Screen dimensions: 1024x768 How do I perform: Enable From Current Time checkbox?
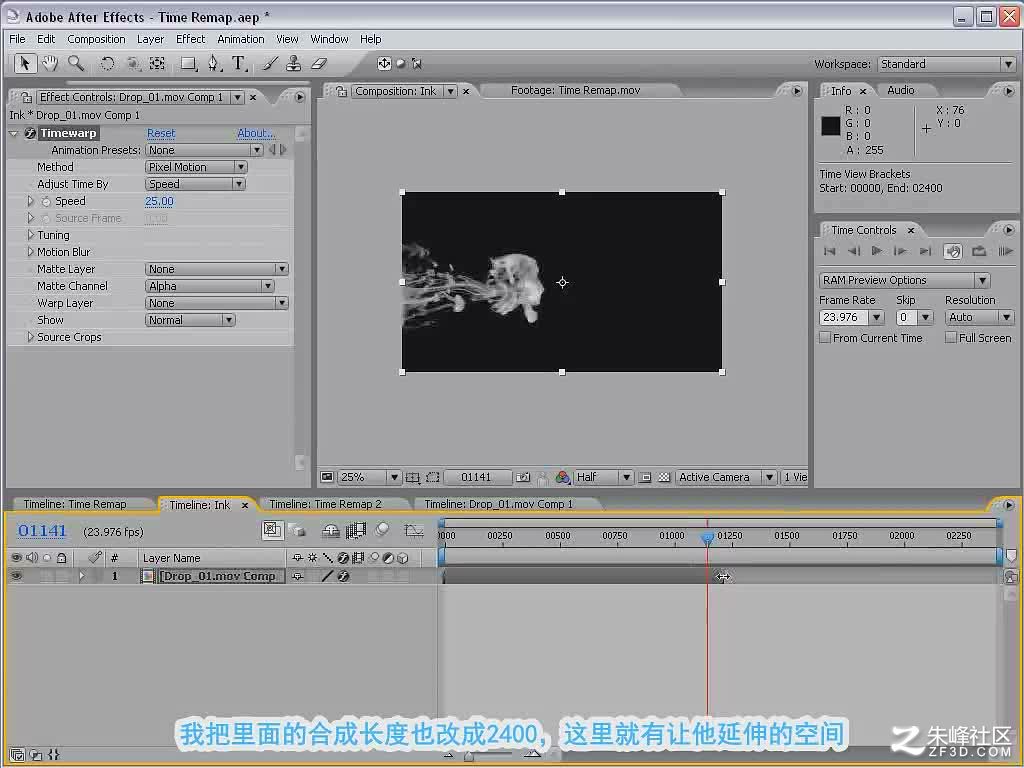coord(825,338)
